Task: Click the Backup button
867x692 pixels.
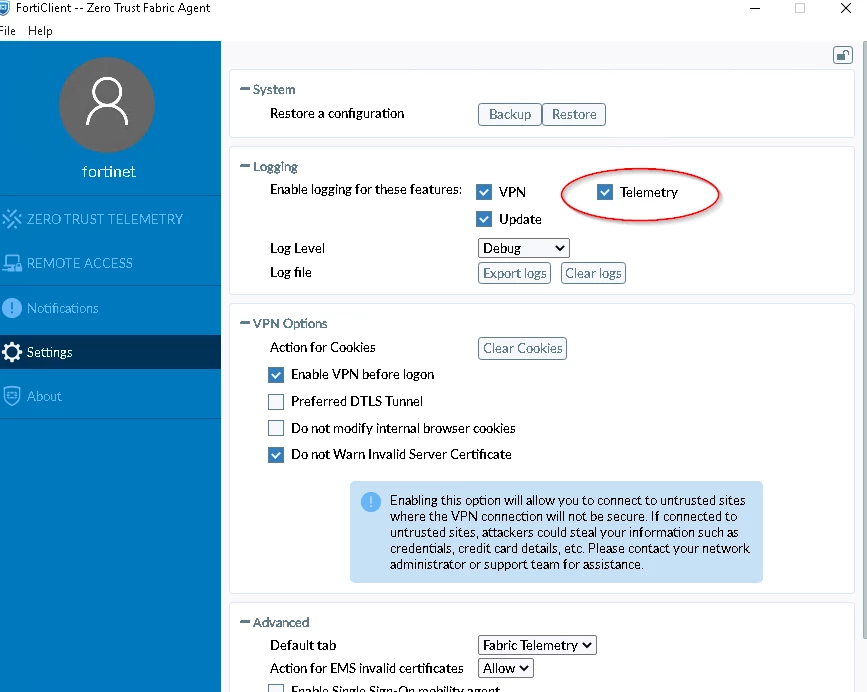Action: pyautogui.click(x=510, y=114)
